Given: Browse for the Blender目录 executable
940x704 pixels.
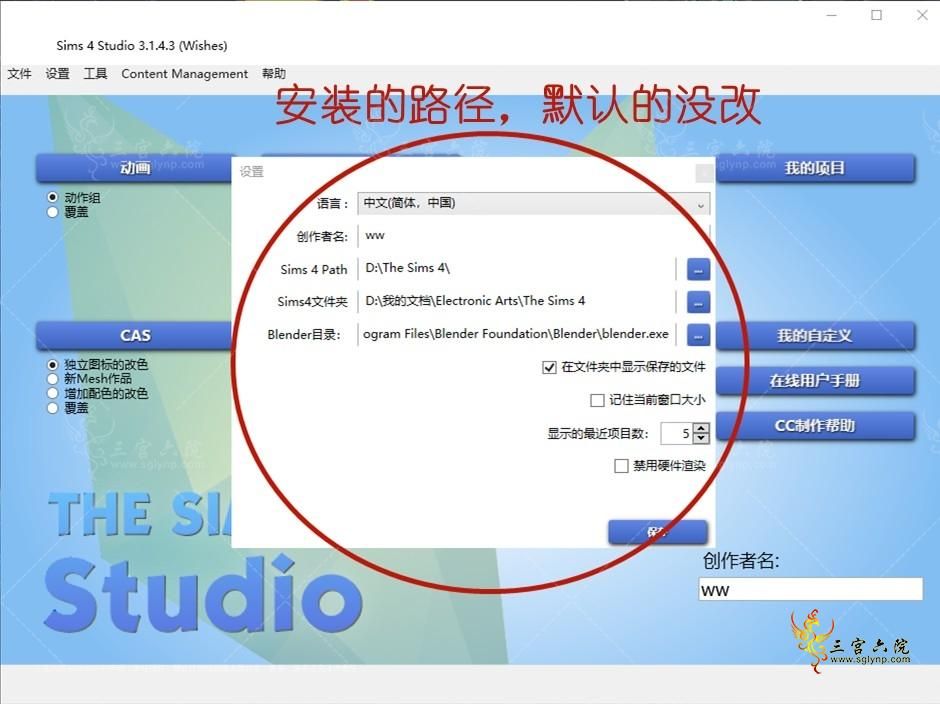Looking at the screenshot, I should [x=698, y=336].
